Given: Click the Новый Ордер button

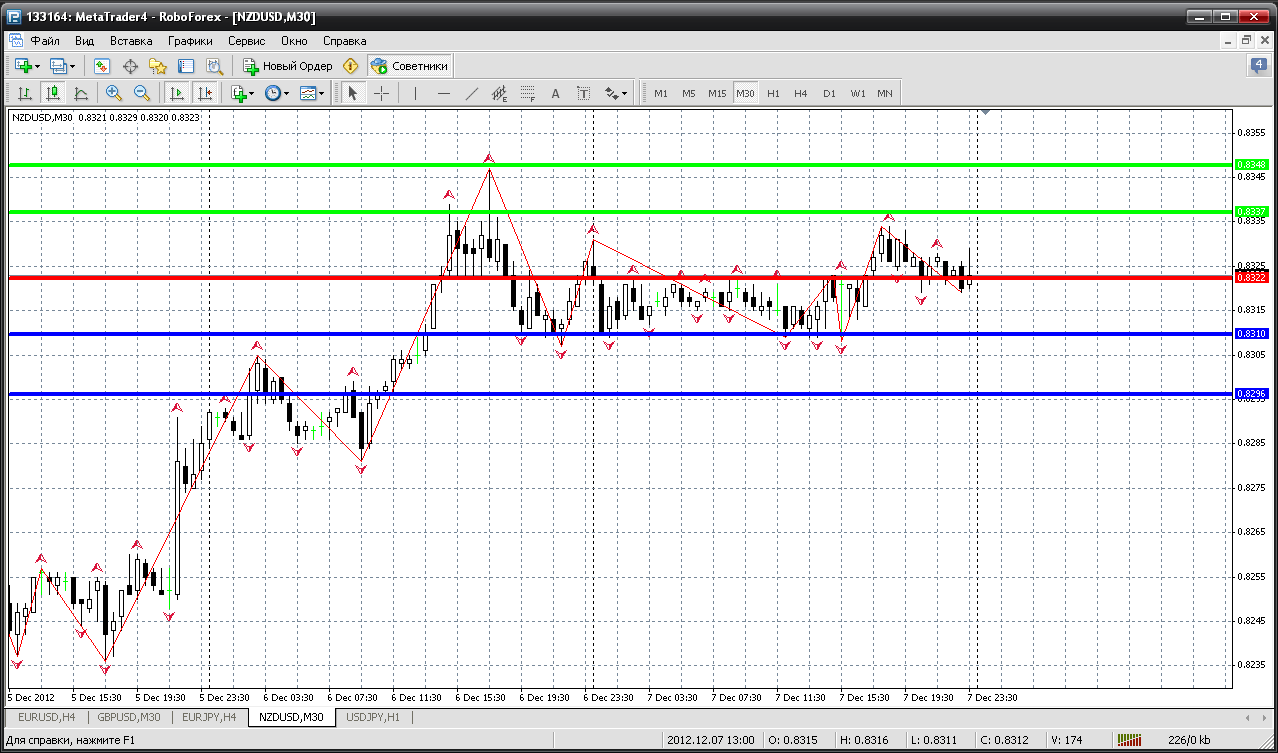Looking at the screenshot, I should (288, 66).
